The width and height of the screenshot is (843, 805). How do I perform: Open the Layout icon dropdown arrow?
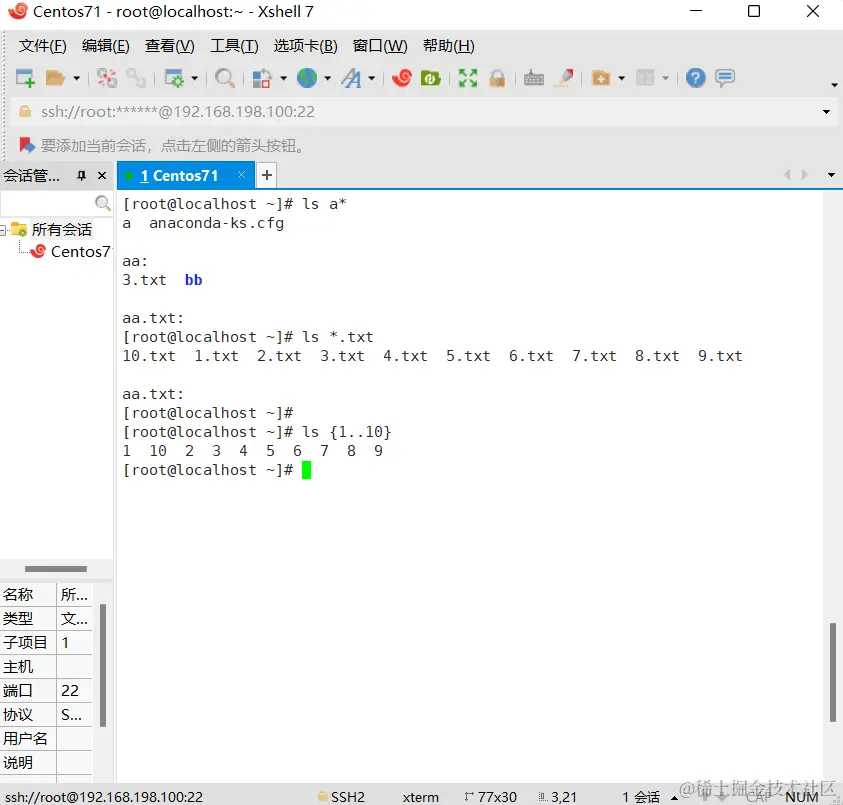click(665, 79)
